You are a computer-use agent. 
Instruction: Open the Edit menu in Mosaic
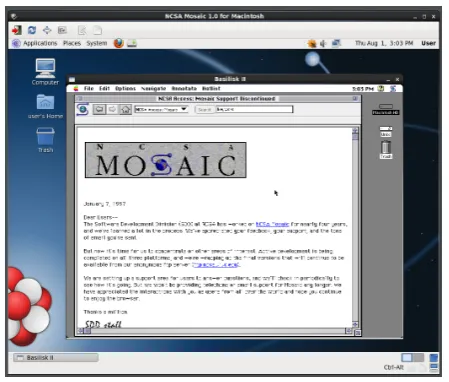(x=104, y=89)
